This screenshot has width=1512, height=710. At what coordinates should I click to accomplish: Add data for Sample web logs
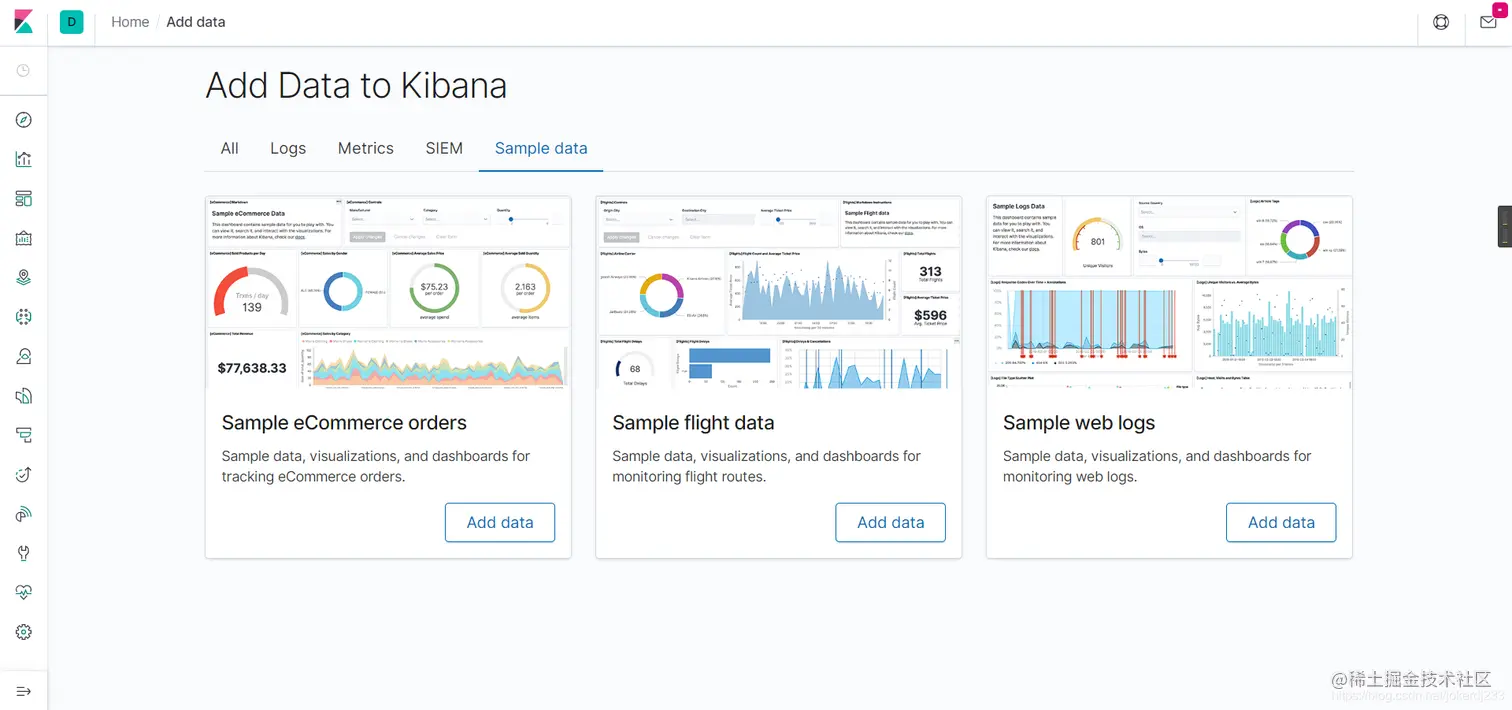(1281, 522)
